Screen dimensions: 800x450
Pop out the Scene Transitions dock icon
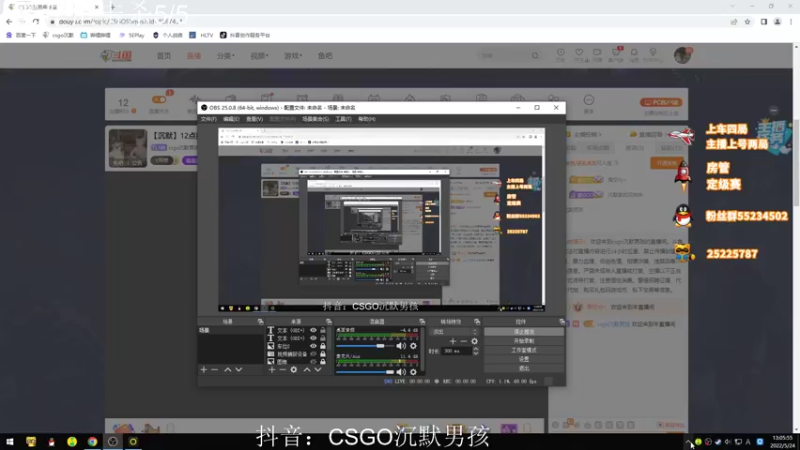(477, 321)
